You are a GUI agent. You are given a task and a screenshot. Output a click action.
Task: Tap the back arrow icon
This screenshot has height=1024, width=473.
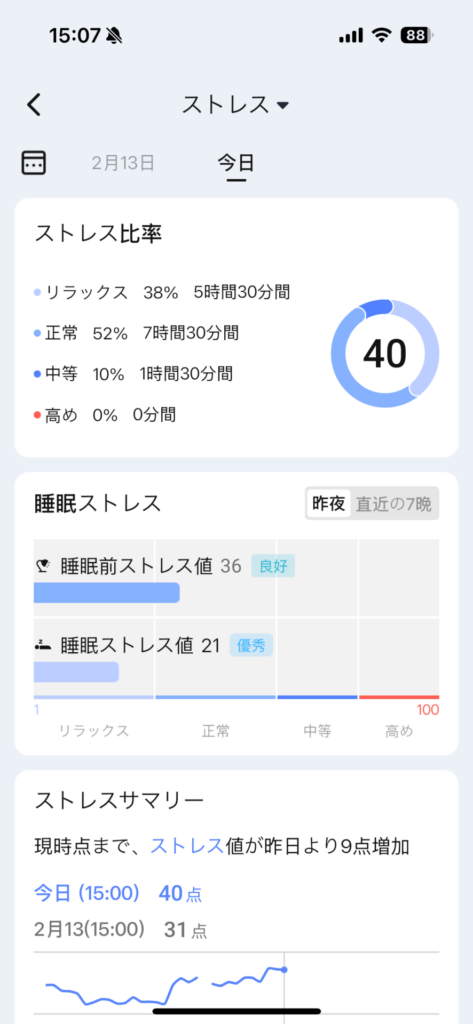(34, 104)
